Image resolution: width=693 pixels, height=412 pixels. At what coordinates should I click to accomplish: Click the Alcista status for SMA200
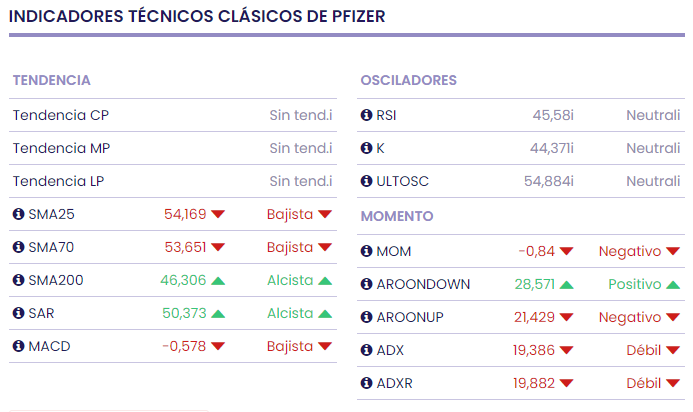coord(290,280)
